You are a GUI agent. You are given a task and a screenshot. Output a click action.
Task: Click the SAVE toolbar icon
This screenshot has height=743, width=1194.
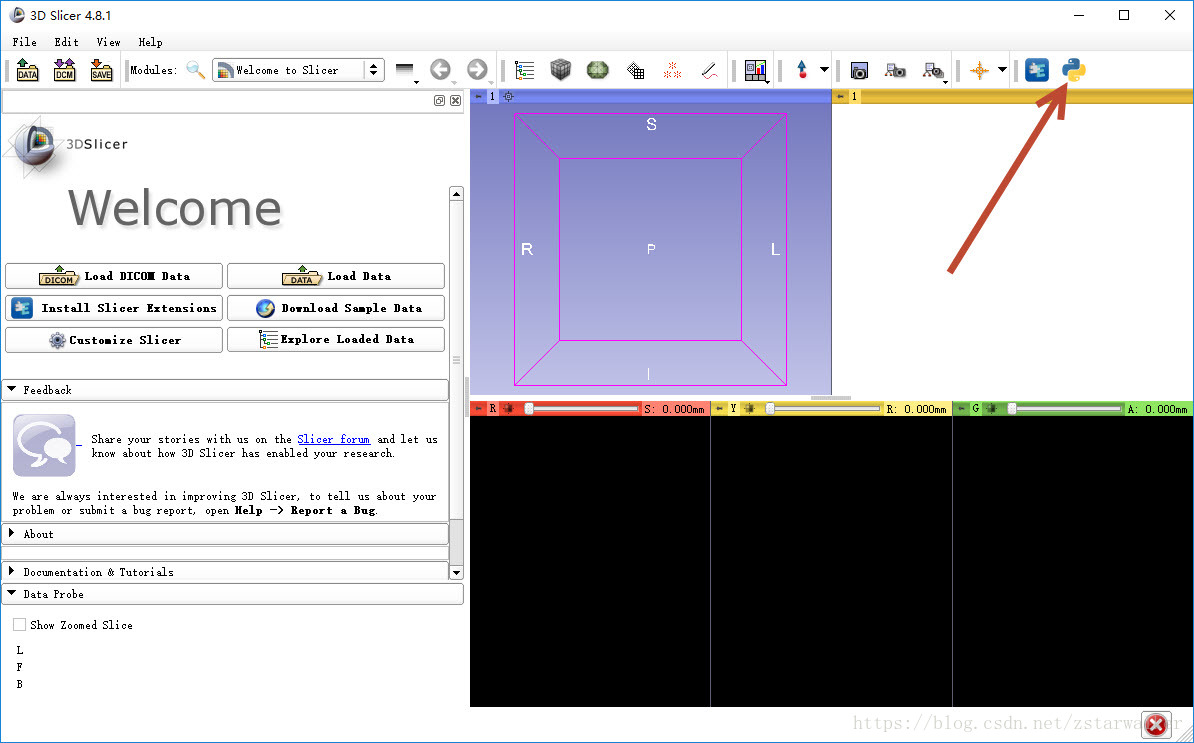coord(101,70)
